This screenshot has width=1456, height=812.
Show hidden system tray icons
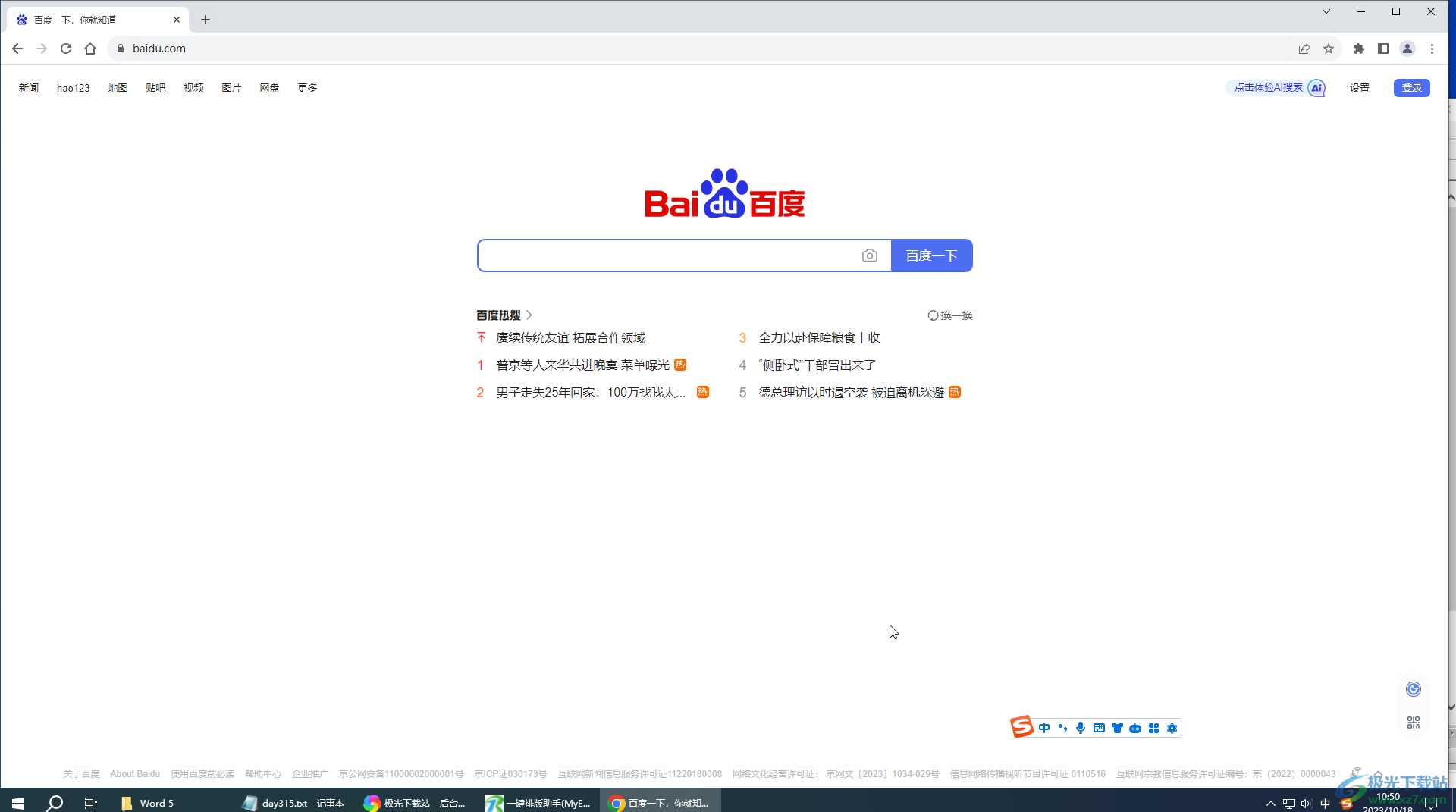[1271, 804]
